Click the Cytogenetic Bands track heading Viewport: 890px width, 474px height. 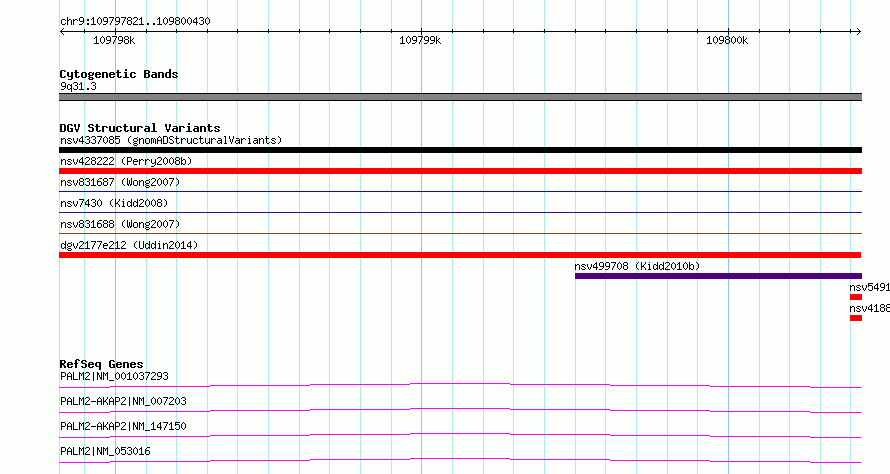coord(119,74)
